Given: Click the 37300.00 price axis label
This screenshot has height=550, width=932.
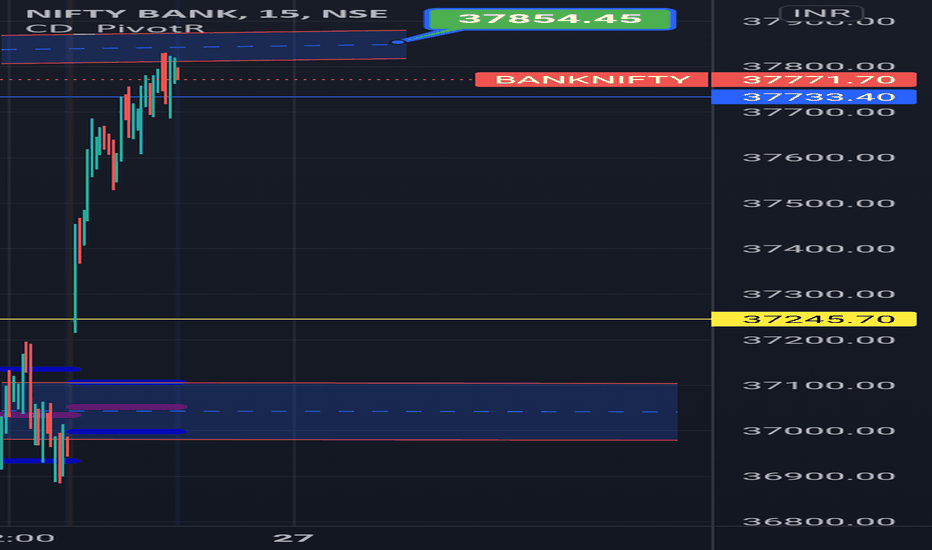Looking at the screenshot, I should (818, 294).
